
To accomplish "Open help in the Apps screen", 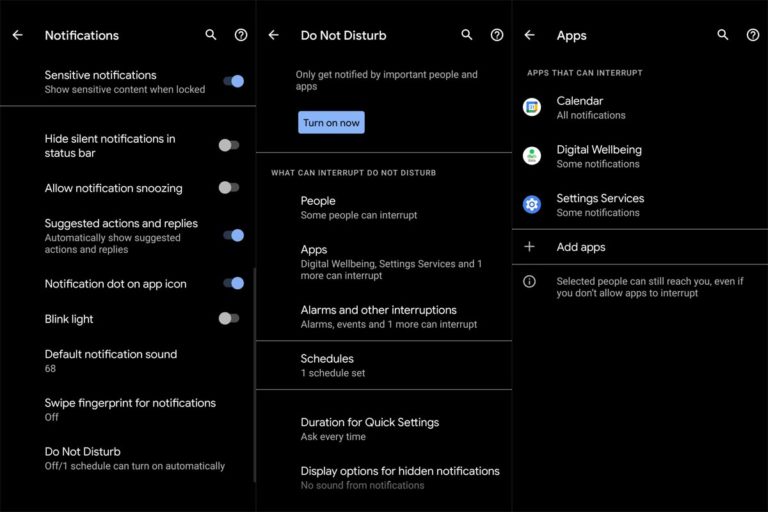I will pyautogui.click(x=753, y=35).
